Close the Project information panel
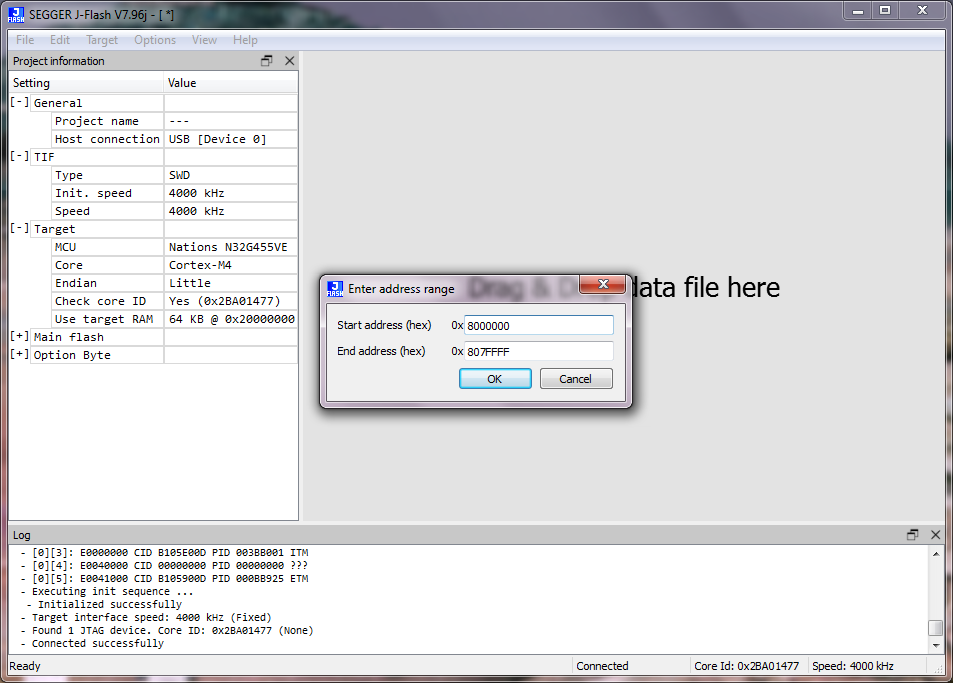This screenshot has width=953, height=683. point(289,61)
